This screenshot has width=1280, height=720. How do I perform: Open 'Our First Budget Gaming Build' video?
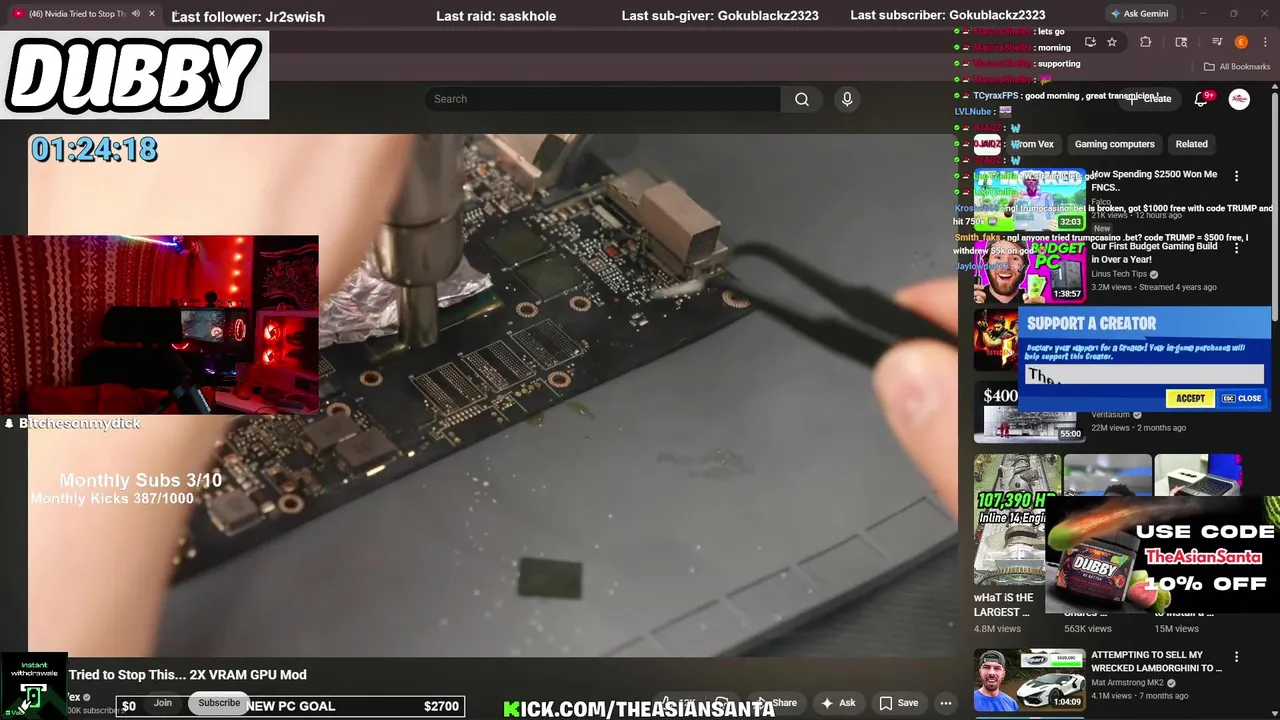click(x=1154, y=252)
